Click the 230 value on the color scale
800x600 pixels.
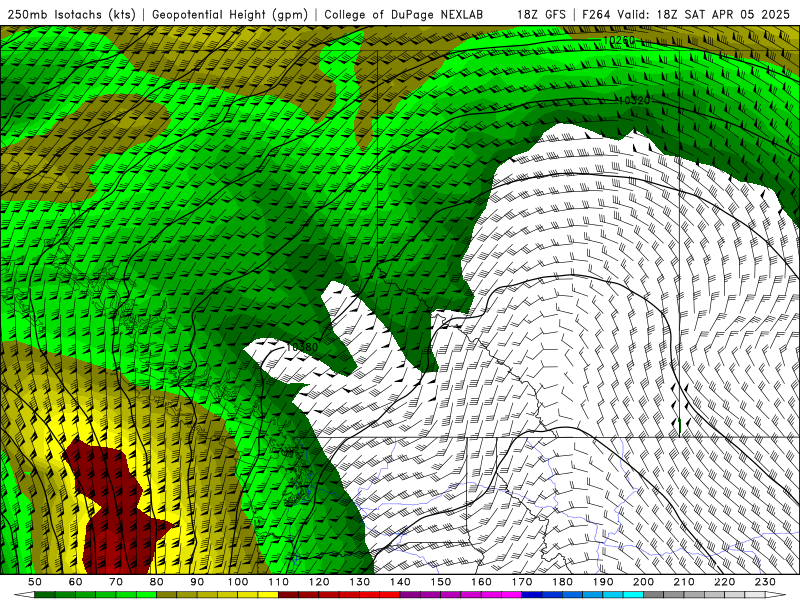click(x=765, y=582)
